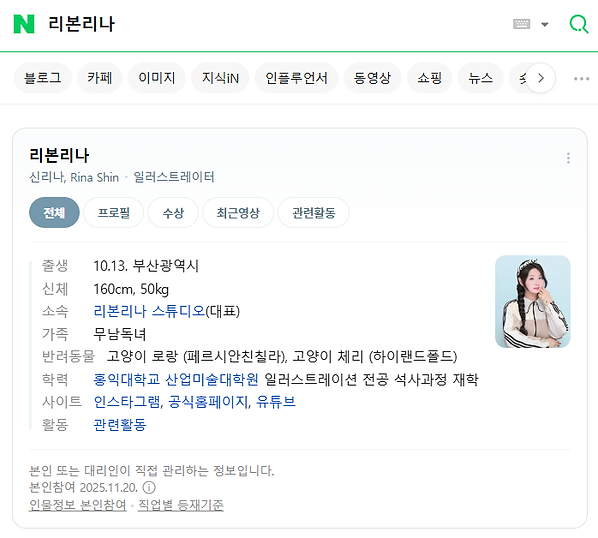The height and width of the screenshot is (538, 598).
Task: Click the green search magnifier icon
Action: (x=579, y=24)
